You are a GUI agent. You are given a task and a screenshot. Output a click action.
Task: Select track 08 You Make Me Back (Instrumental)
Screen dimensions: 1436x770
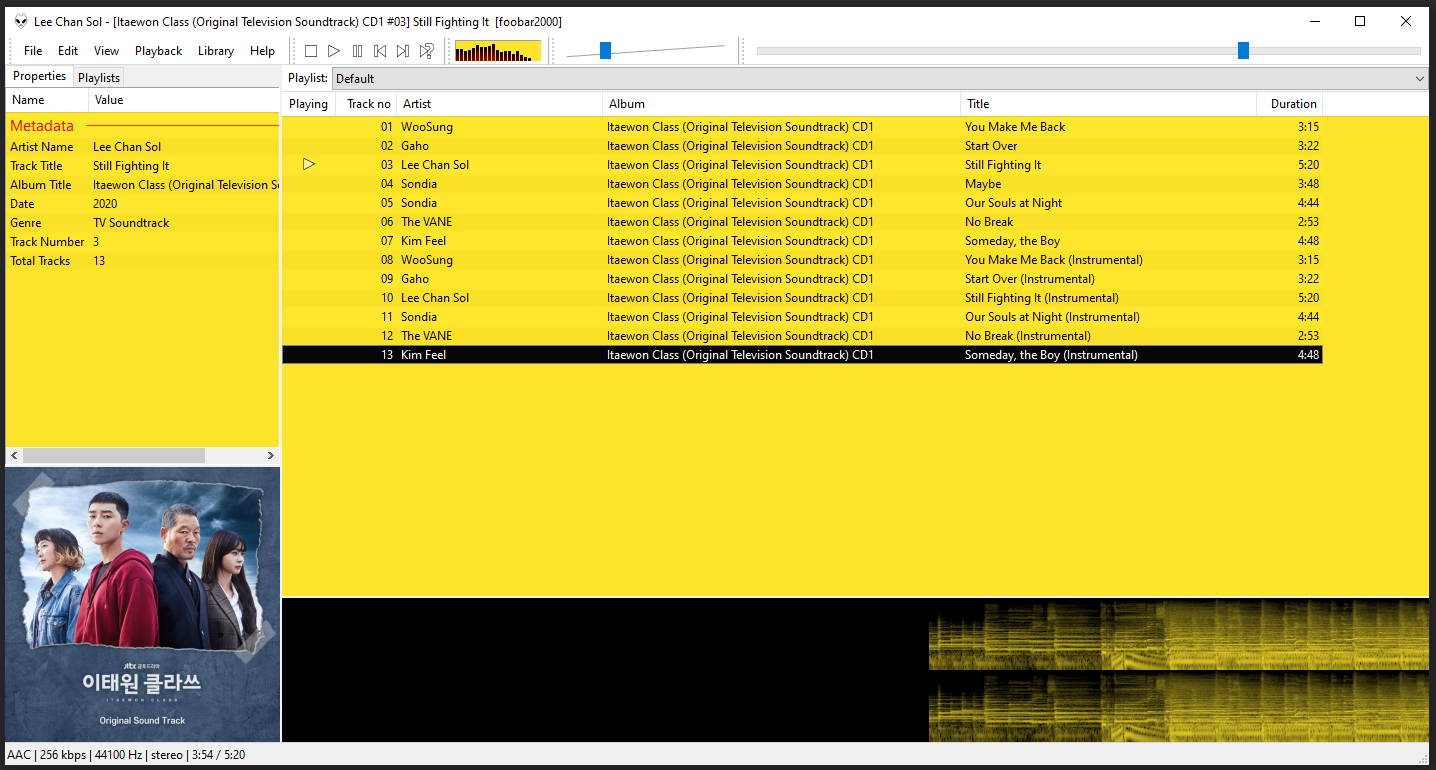(x=802, y=260)
